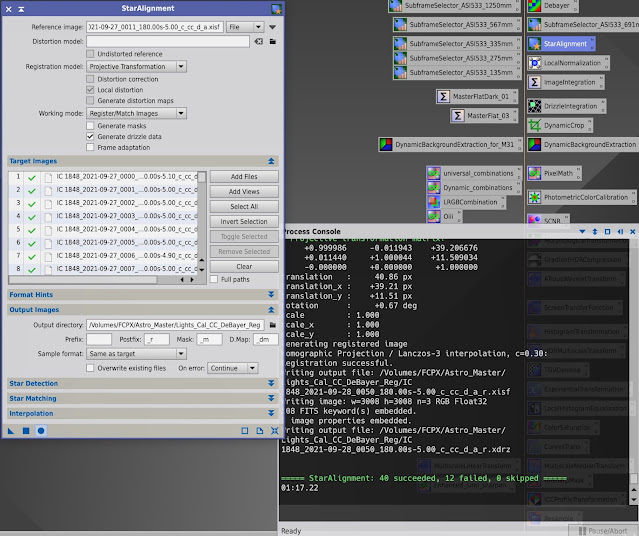Select target image row 3 in list
The image size is (639, 536).
point(103,203)
